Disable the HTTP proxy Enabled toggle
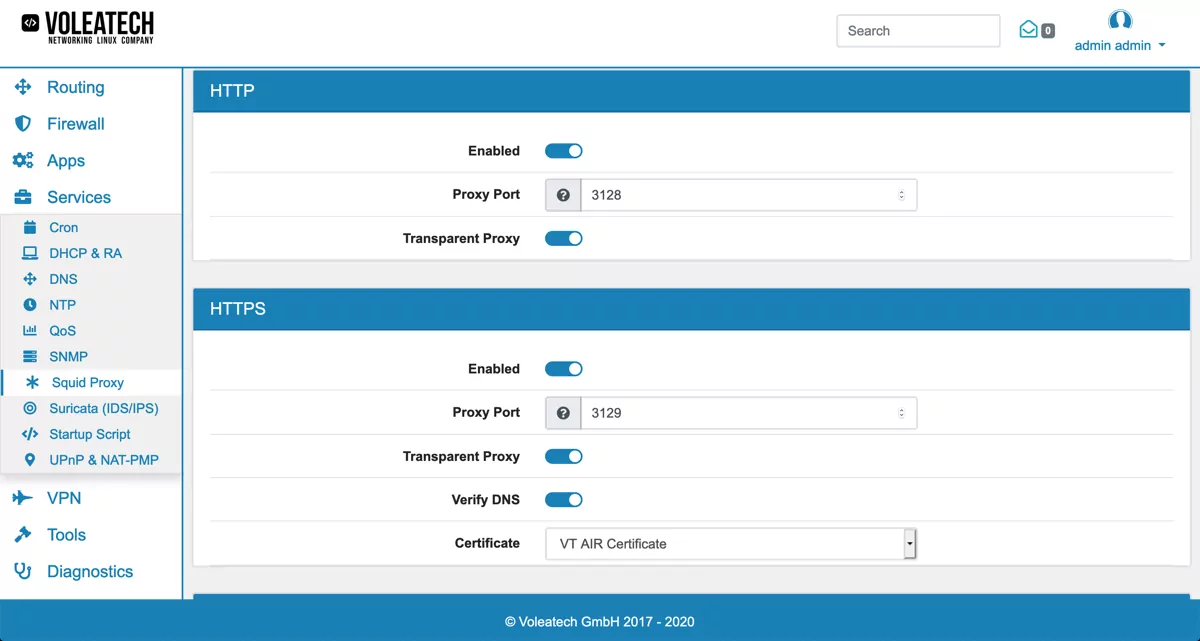 (x=563, y=150)
